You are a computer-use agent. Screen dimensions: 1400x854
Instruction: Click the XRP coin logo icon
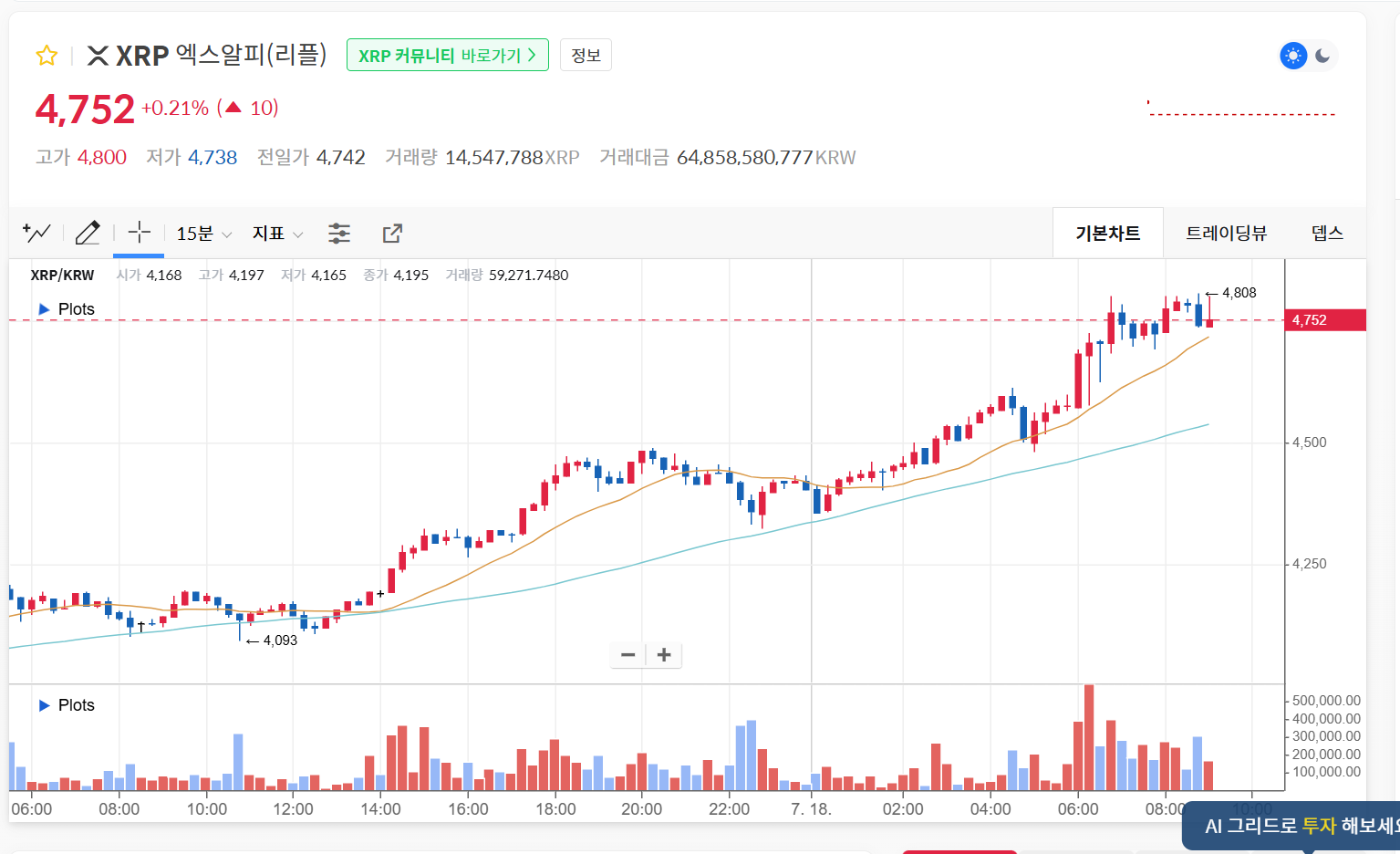[98, 56]
